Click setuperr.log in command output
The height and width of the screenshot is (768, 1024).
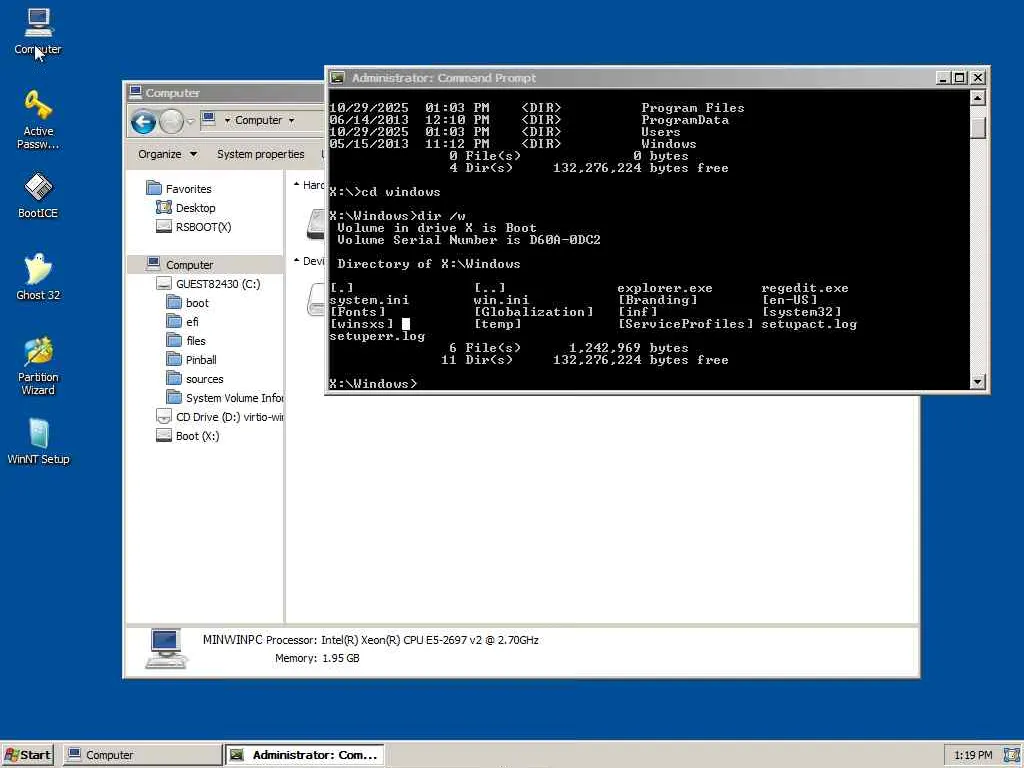377,336
